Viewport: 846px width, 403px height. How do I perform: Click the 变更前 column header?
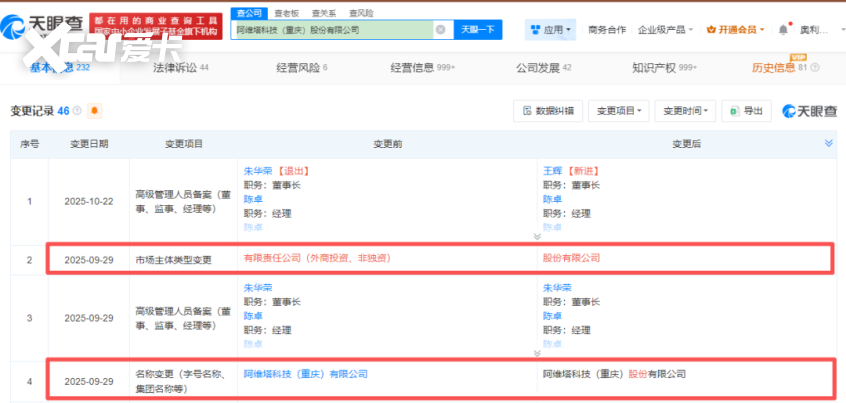387,144
